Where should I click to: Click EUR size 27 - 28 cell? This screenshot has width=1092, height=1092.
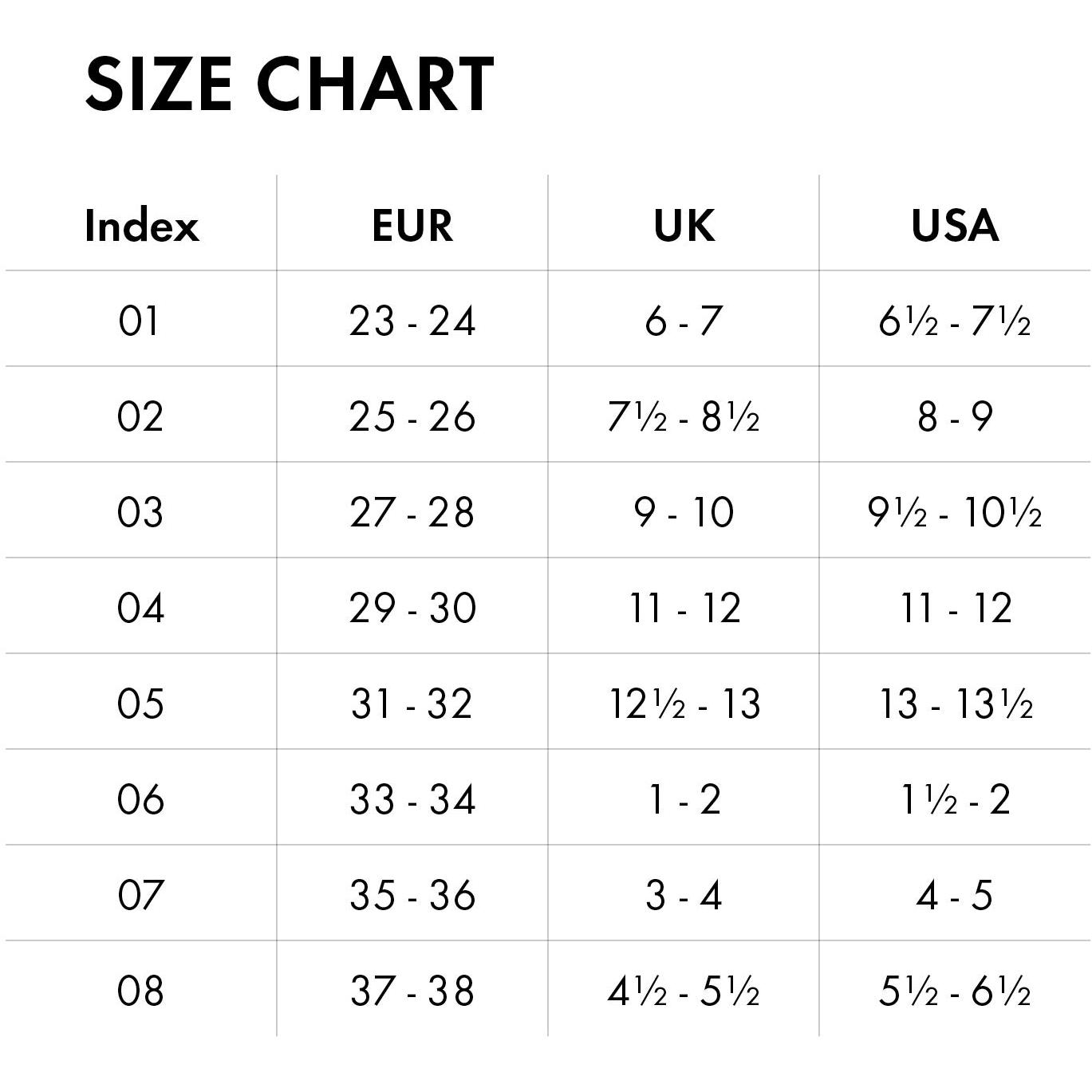click(x=412, y=513)
